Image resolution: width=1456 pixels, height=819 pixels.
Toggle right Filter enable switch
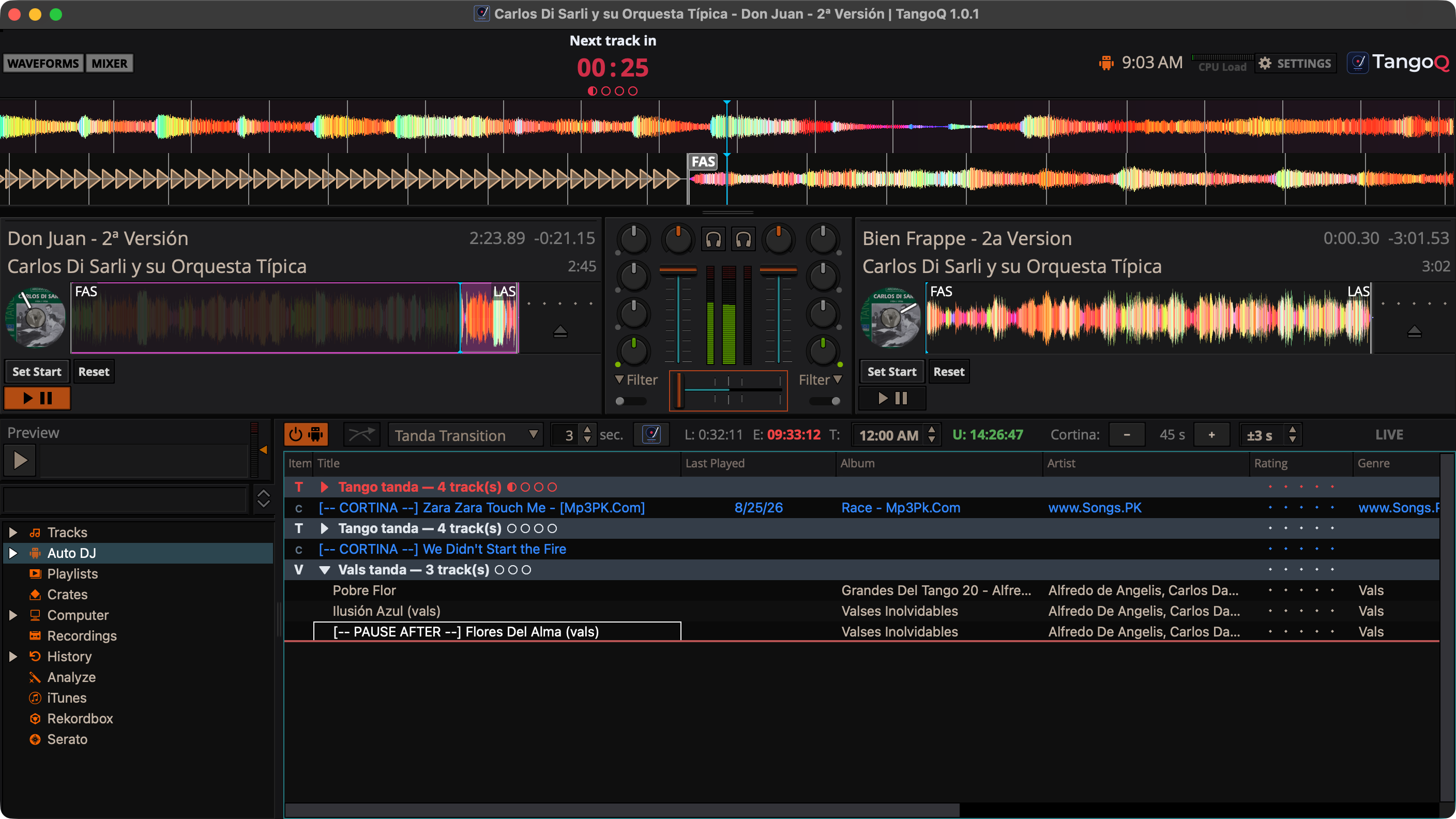825,401
